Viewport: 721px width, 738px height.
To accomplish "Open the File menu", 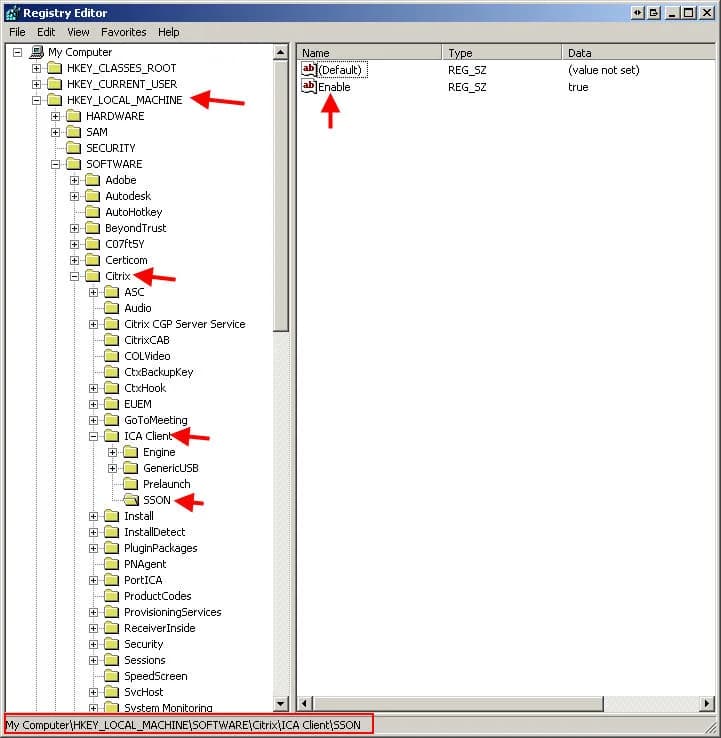I will click(17, 32).
